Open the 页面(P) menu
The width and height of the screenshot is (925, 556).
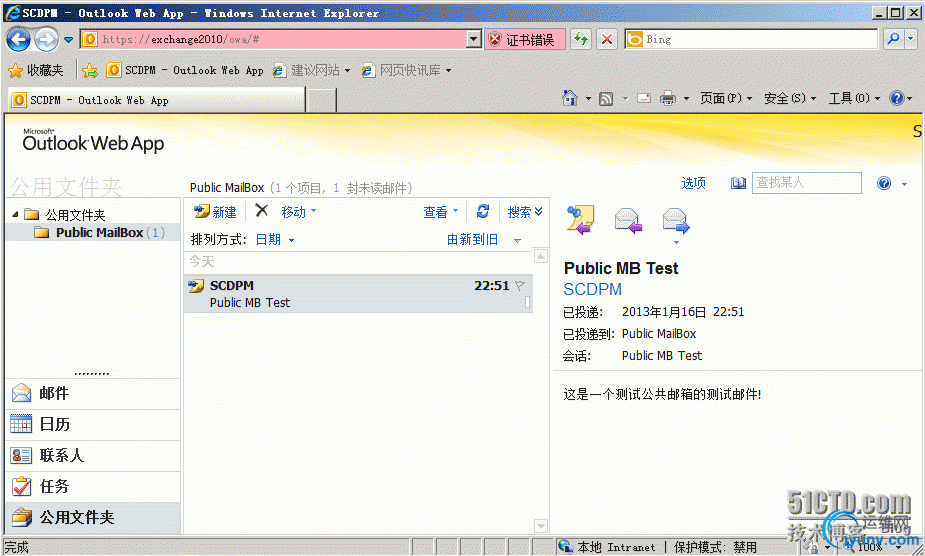726,98
